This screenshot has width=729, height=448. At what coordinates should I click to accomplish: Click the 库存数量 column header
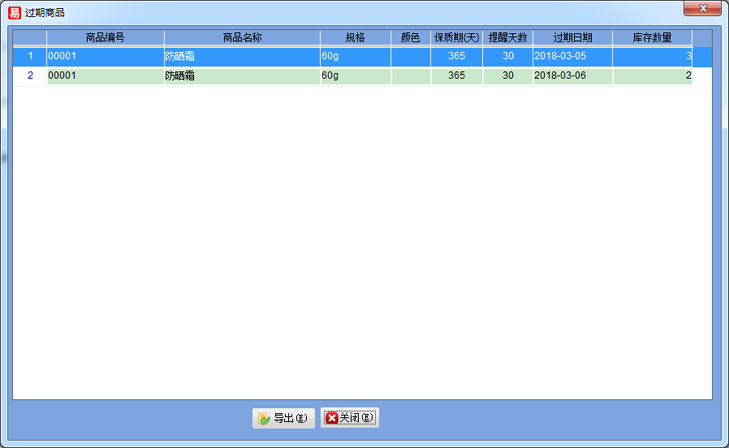point(652,37)
